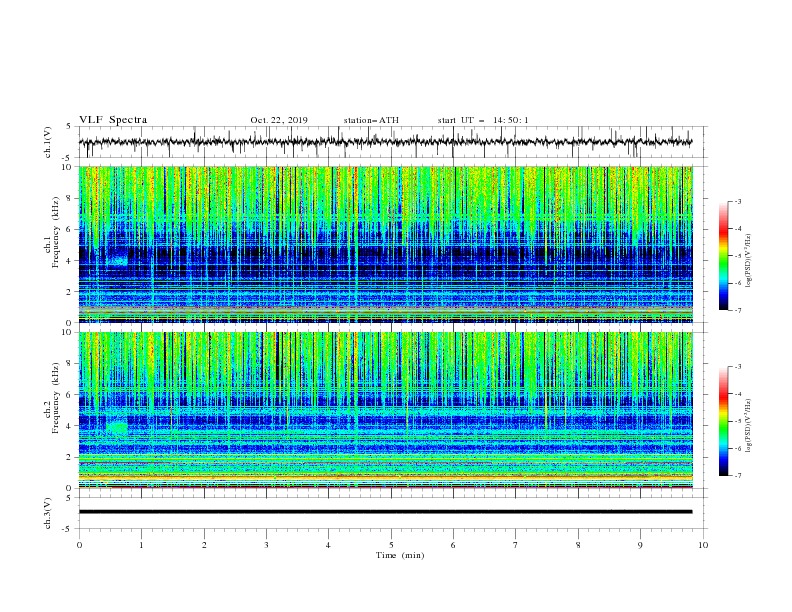This screenshot has height=612, width=792.
Task: Click the "-7" tick on lower colorbar
Action: pyautogui.click(x=738, y=475)
